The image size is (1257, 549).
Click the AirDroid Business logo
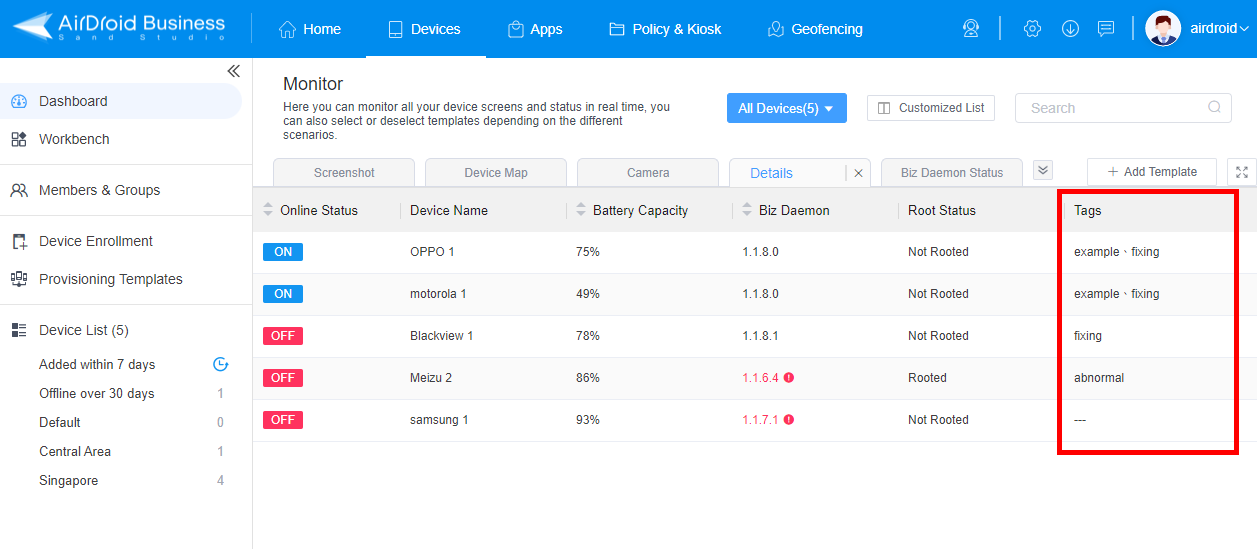118,27
